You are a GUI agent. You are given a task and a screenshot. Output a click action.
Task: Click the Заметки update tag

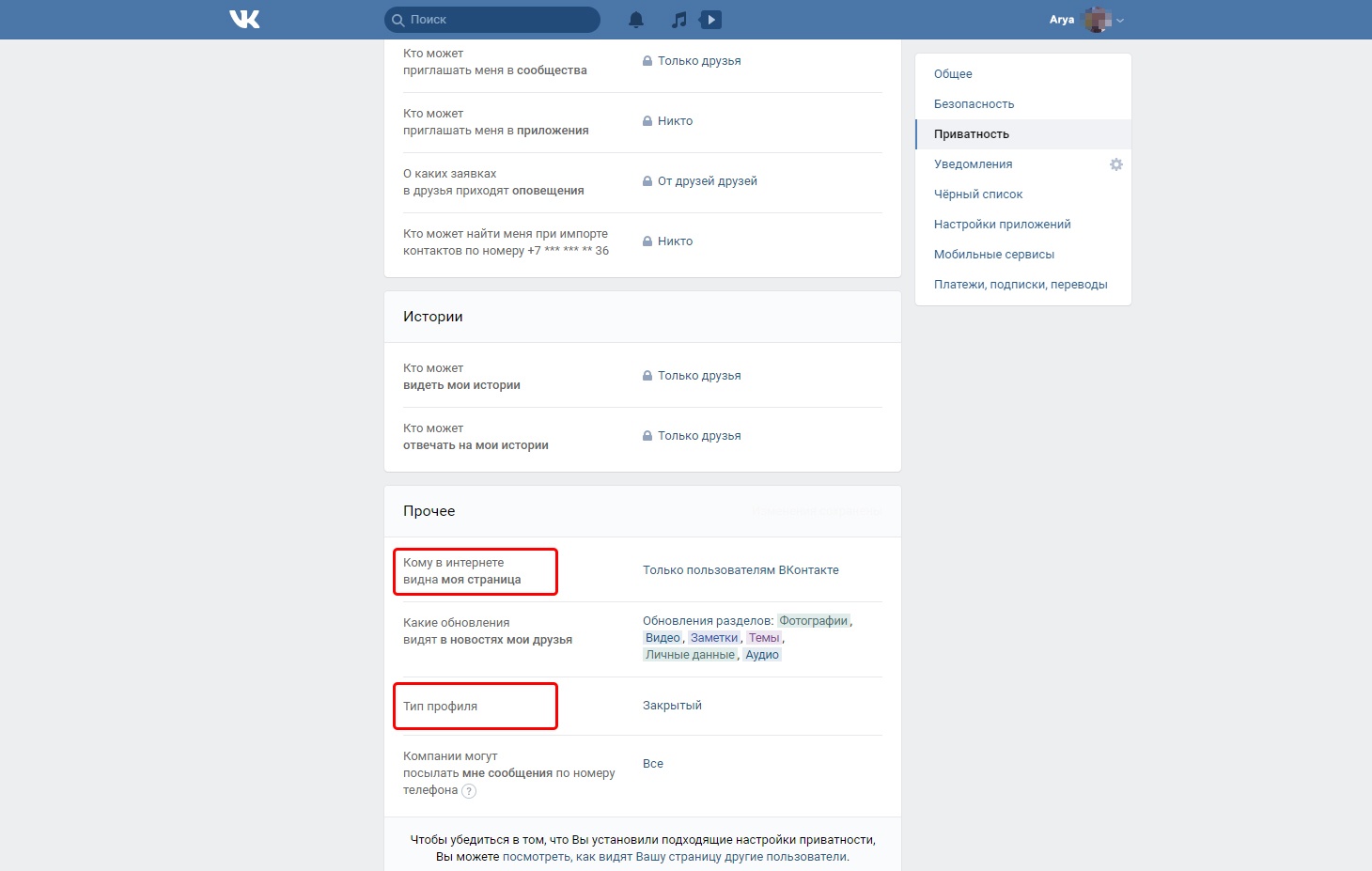[714, 638]
